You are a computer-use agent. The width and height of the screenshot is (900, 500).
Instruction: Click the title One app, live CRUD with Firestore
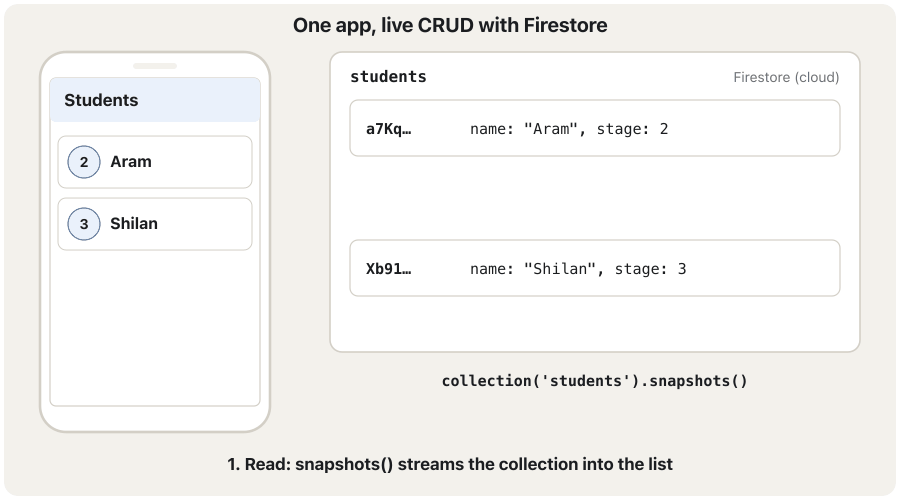[x=450, y=25]
